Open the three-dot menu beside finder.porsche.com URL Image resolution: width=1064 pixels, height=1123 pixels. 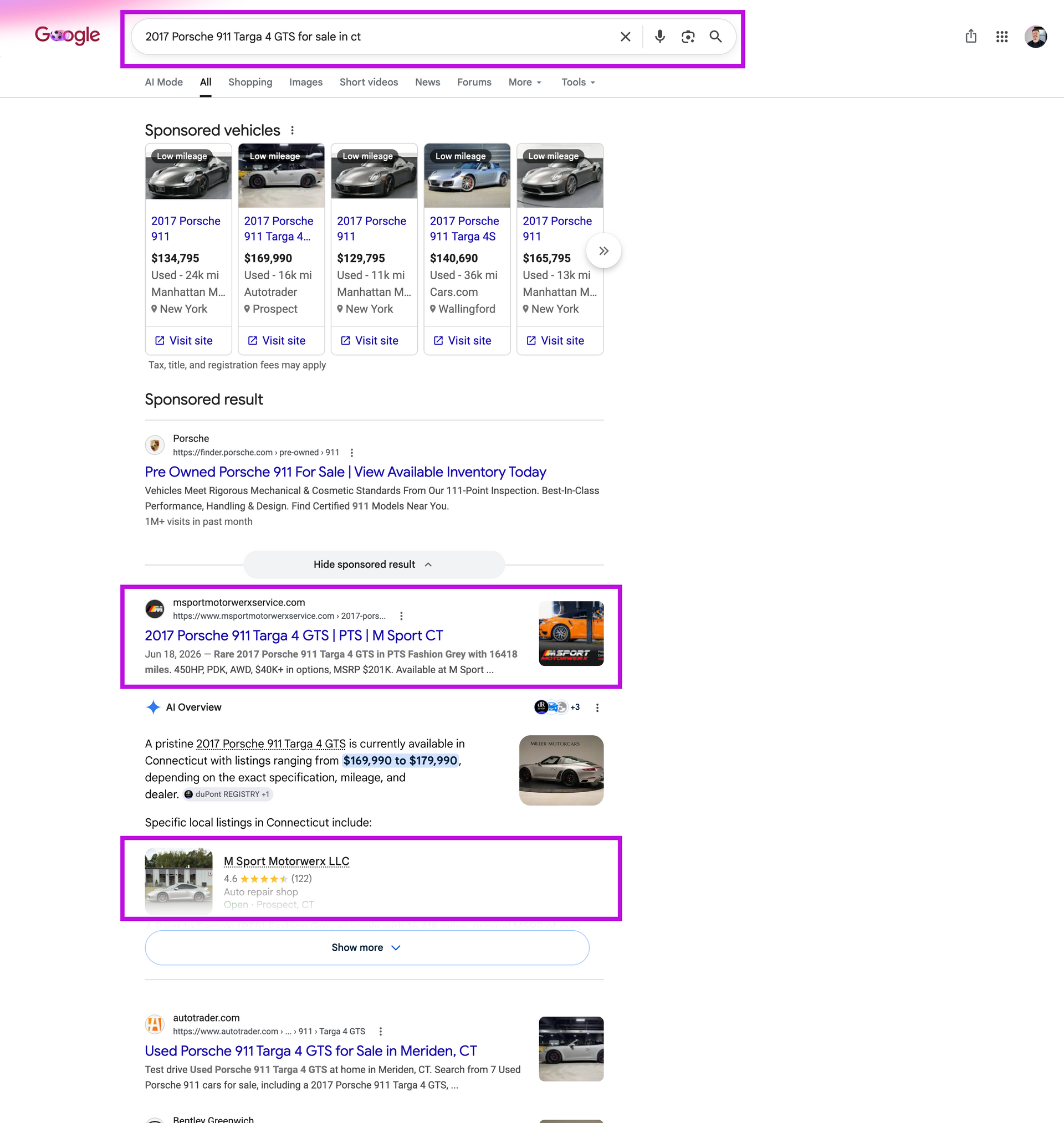352,453
